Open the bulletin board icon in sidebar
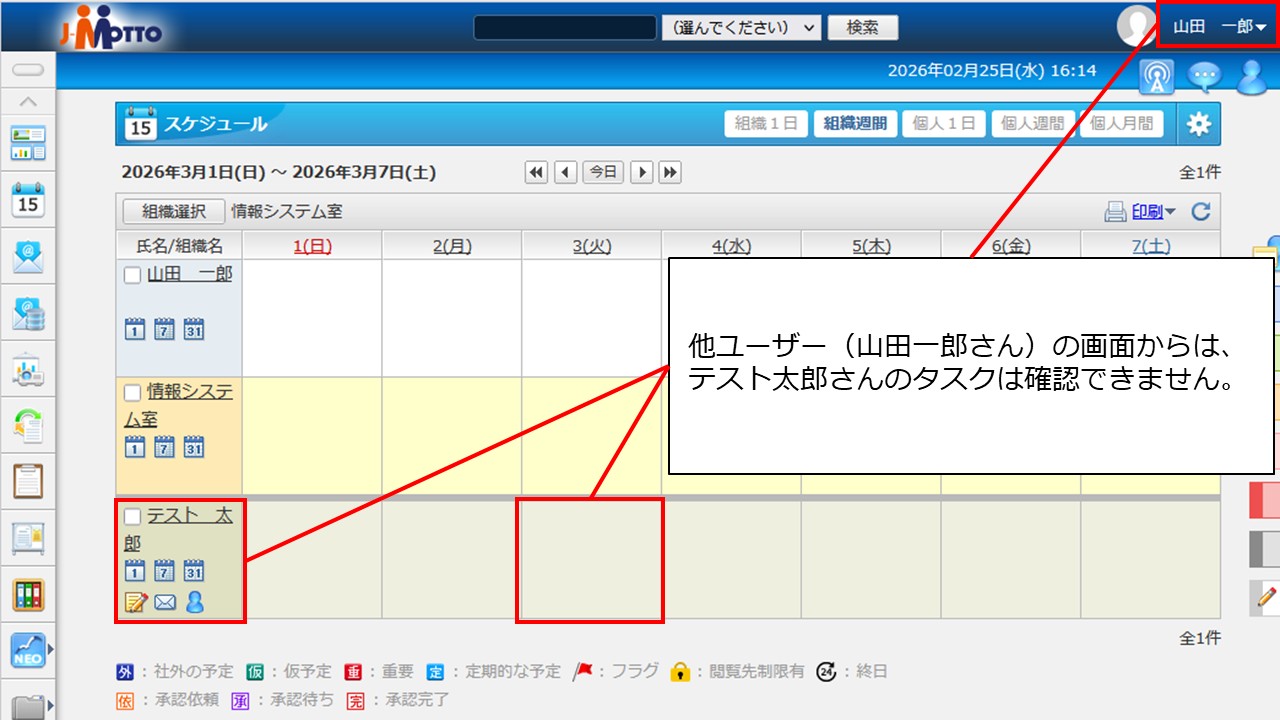This screenshot has height=720, width=1280. click(x=28, y=539)
